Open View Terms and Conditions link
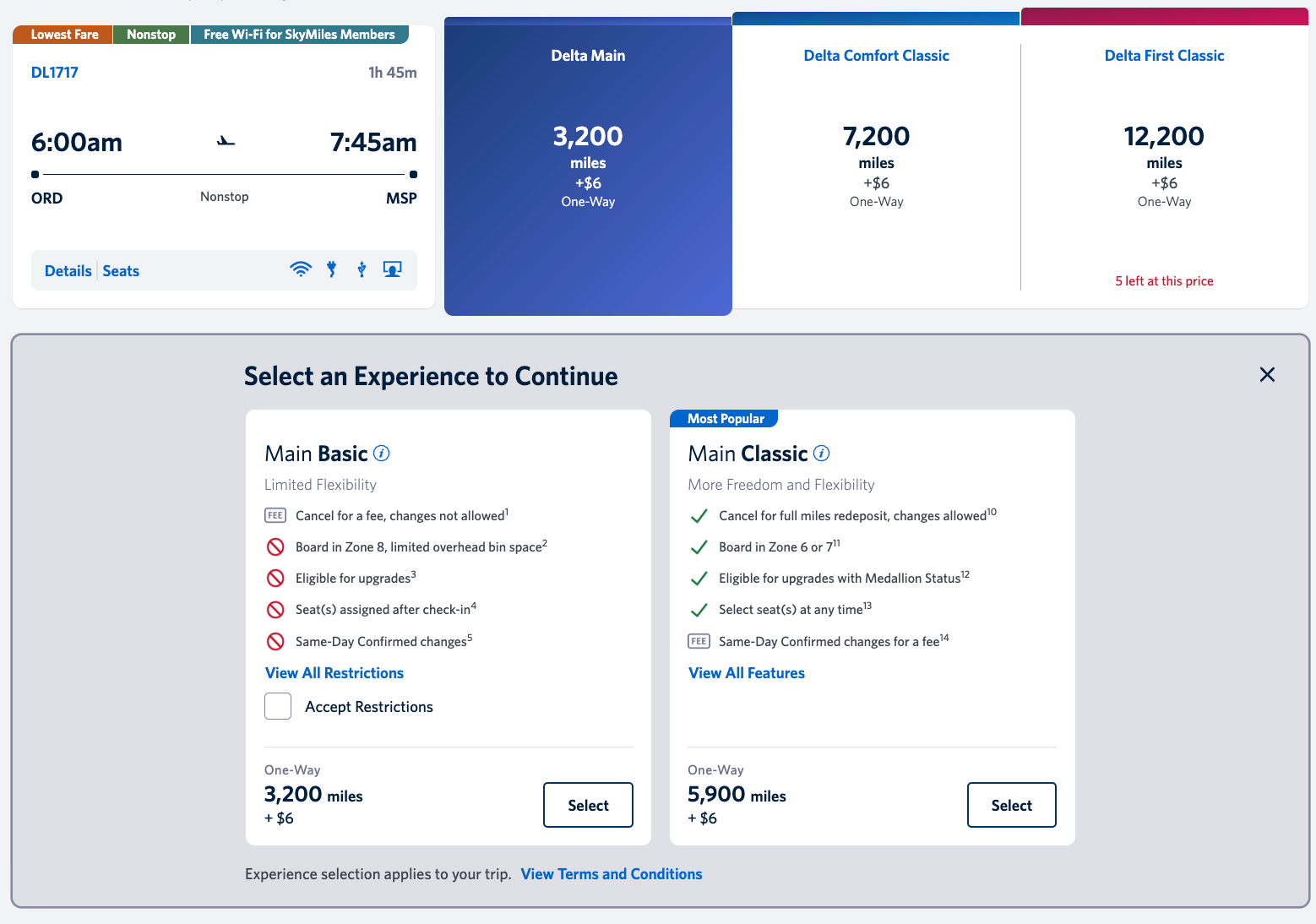Screen dimensions: 1316x924 pyautogui.click(x=612, y=874)
